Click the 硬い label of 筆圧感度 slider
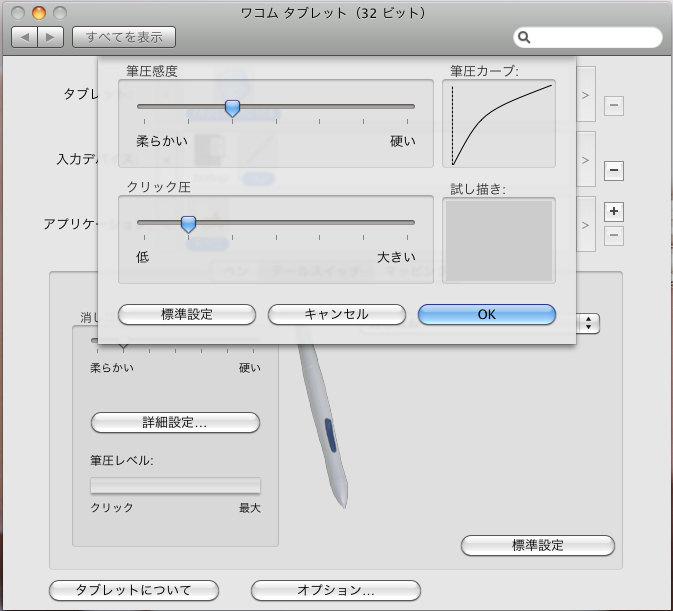 pyautogui.click(x=403, y=141)
